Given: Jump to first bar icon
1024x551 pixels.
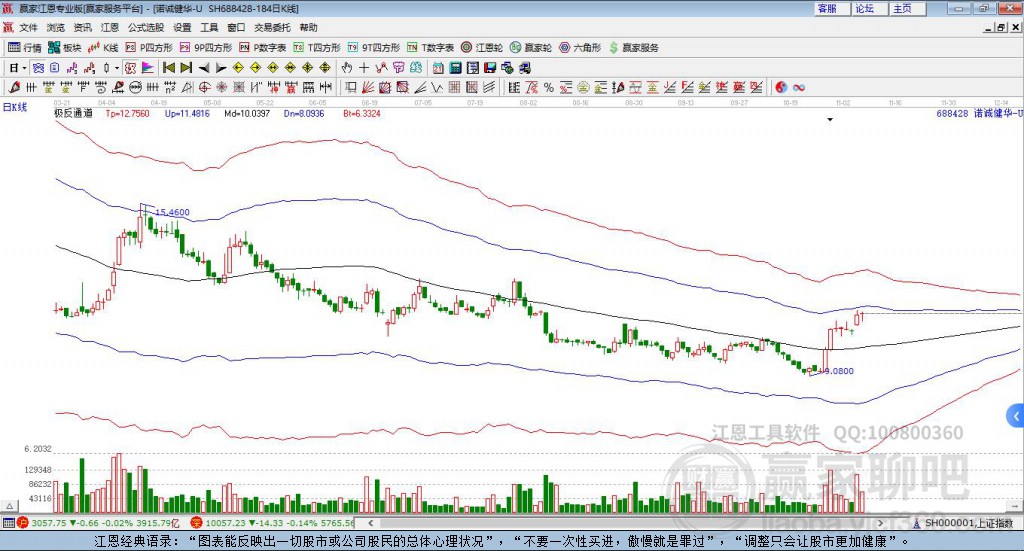Looking at the screenshot, I should click(x=168, y=68).
